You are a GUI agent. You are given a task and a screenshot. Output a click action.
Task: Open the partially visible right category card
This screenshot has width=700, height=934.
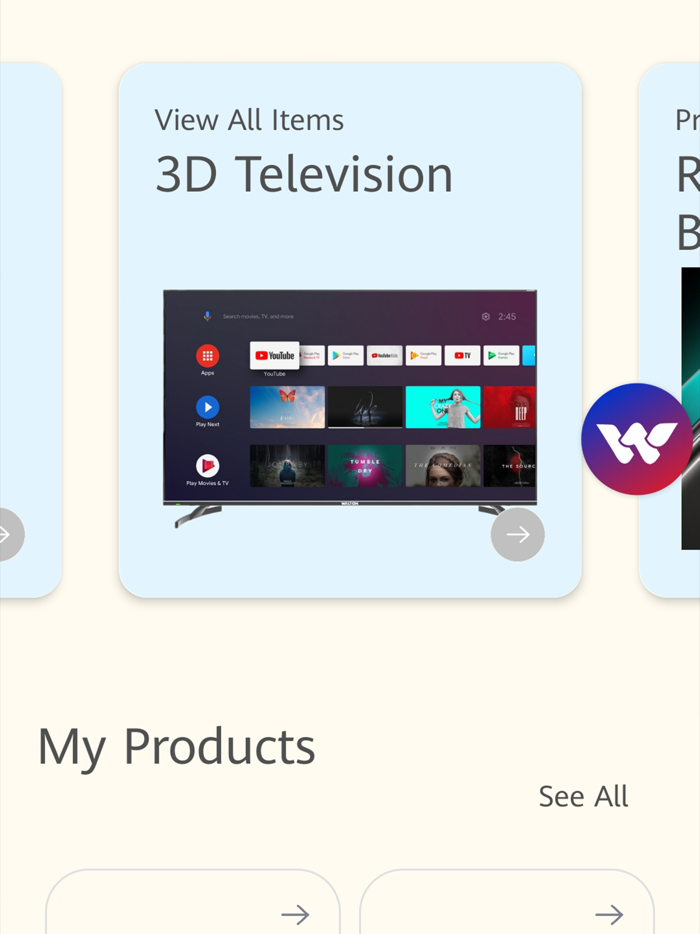pyautogui.click(x=669, y=330)
